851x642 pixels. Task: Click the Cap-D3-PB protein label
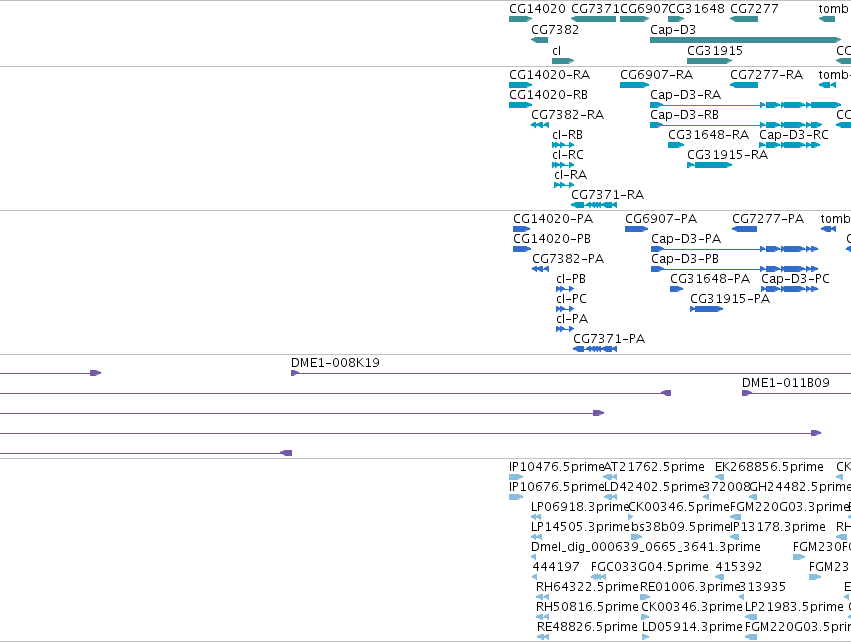(685, 259)
